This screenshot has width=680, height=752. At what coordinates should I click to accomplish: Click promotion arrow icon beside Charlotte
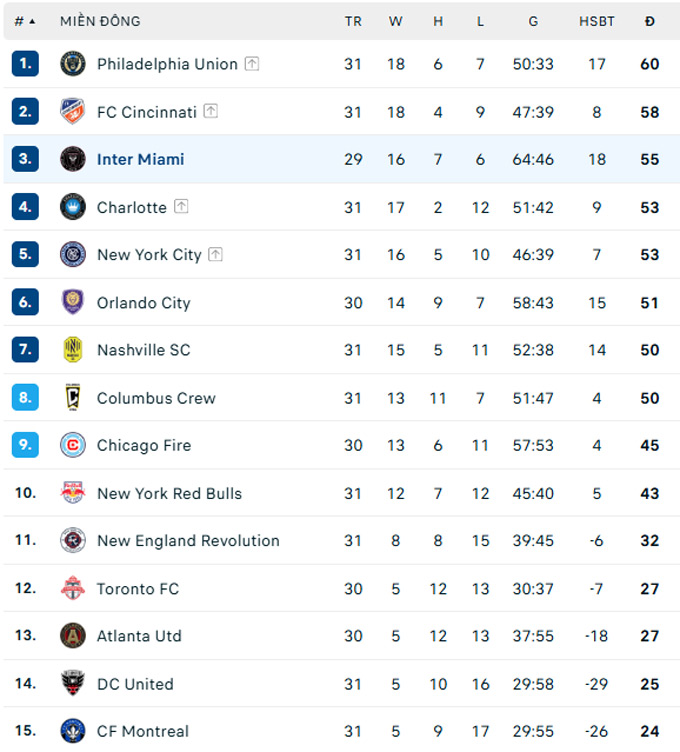coord(181,207)
